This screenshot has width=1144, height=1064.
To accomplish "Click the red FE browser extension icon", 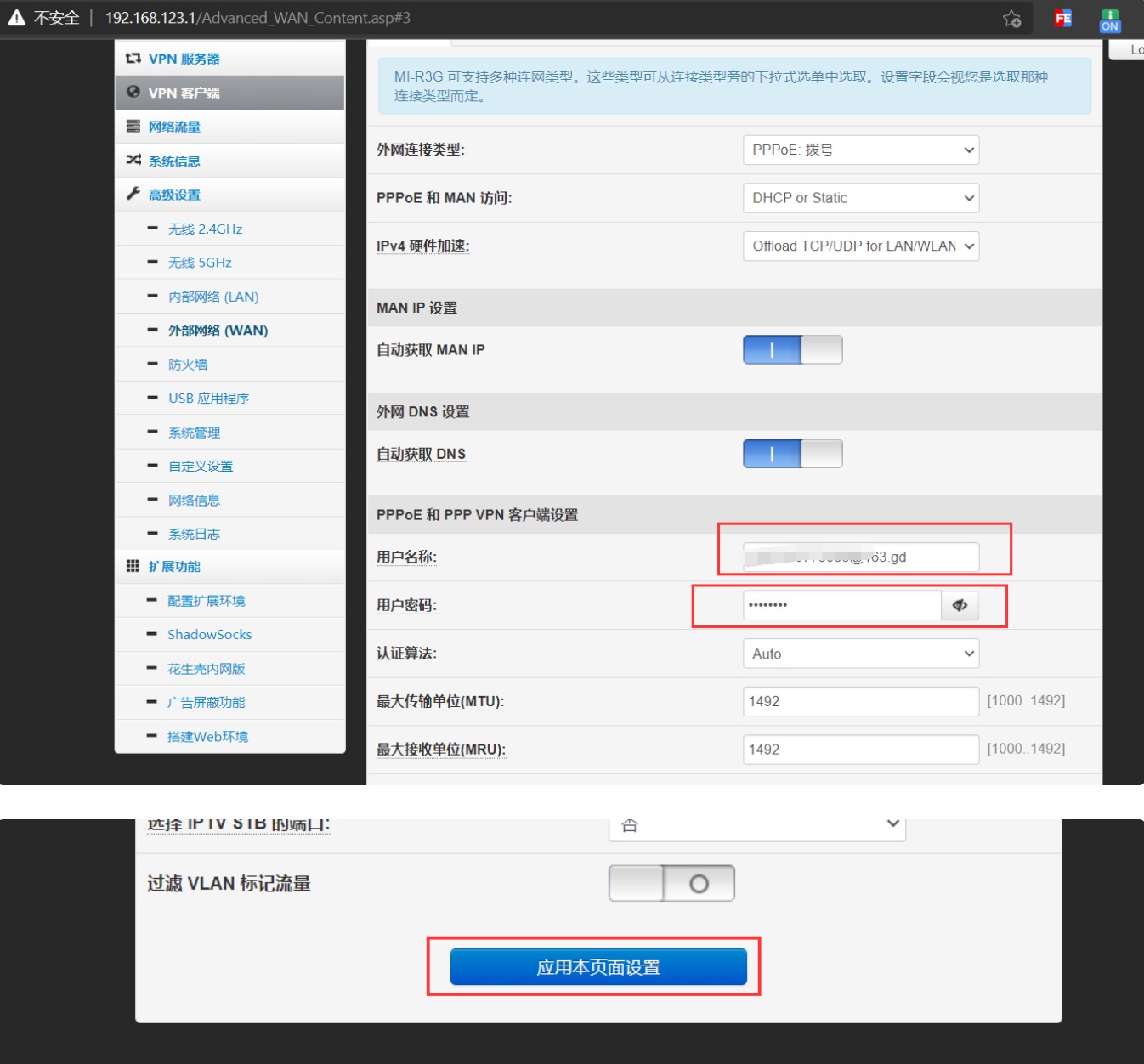I will [x=1062, y=19].
